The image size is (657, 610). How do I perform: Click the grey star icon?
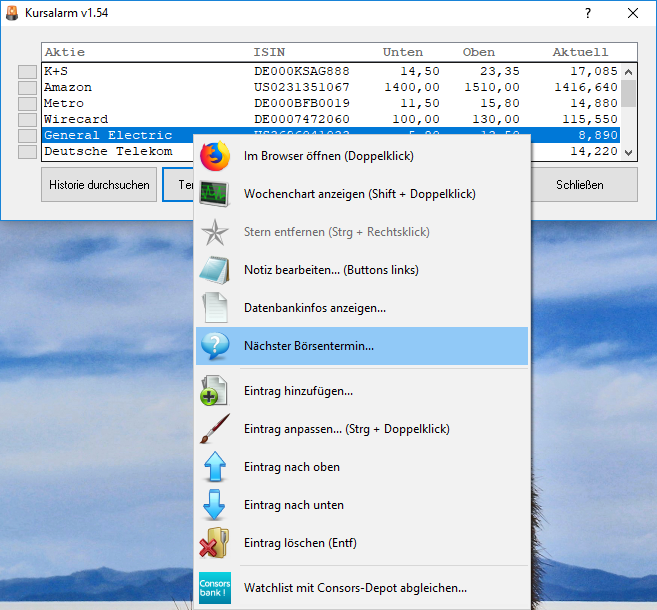tap(215, 232)
